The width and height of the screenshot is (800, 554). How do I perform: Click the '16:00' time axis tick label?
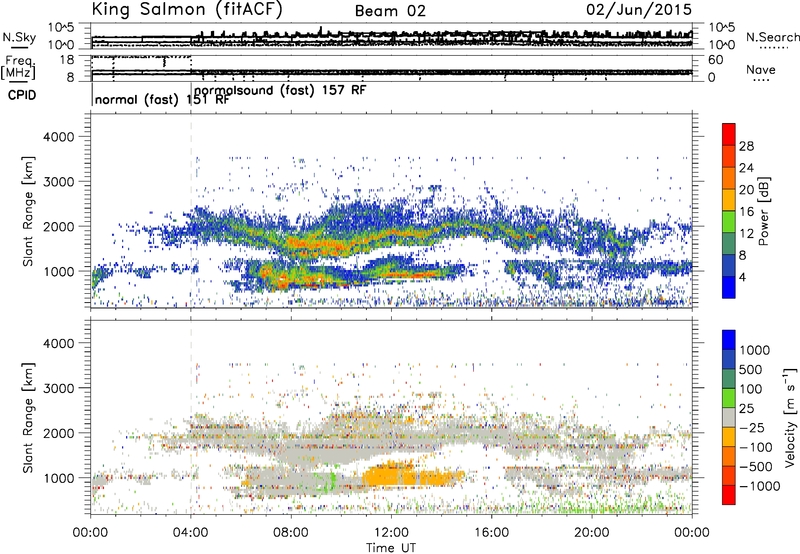pos(491,533)
